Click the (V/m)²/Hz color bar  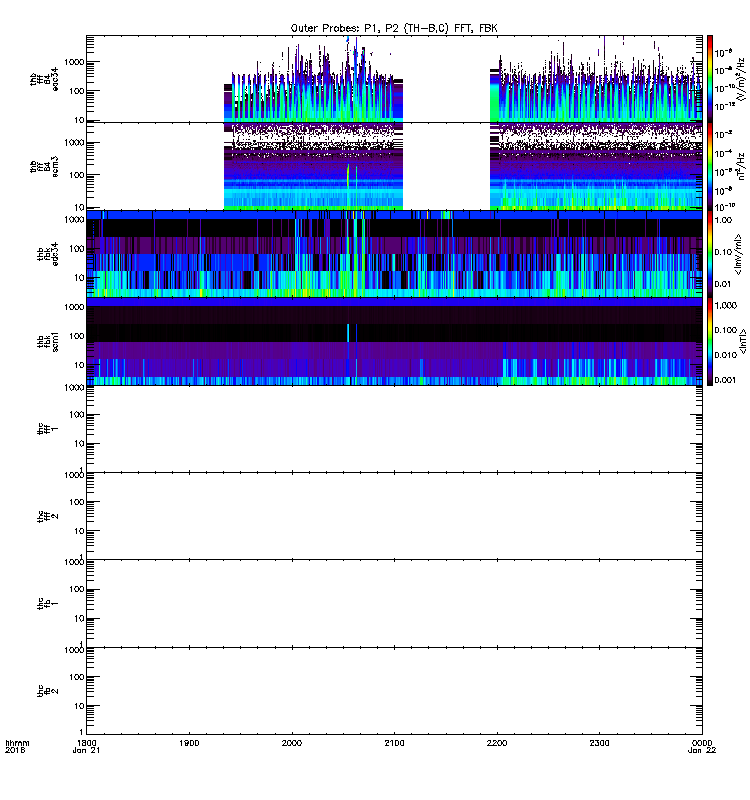(710, 78)
